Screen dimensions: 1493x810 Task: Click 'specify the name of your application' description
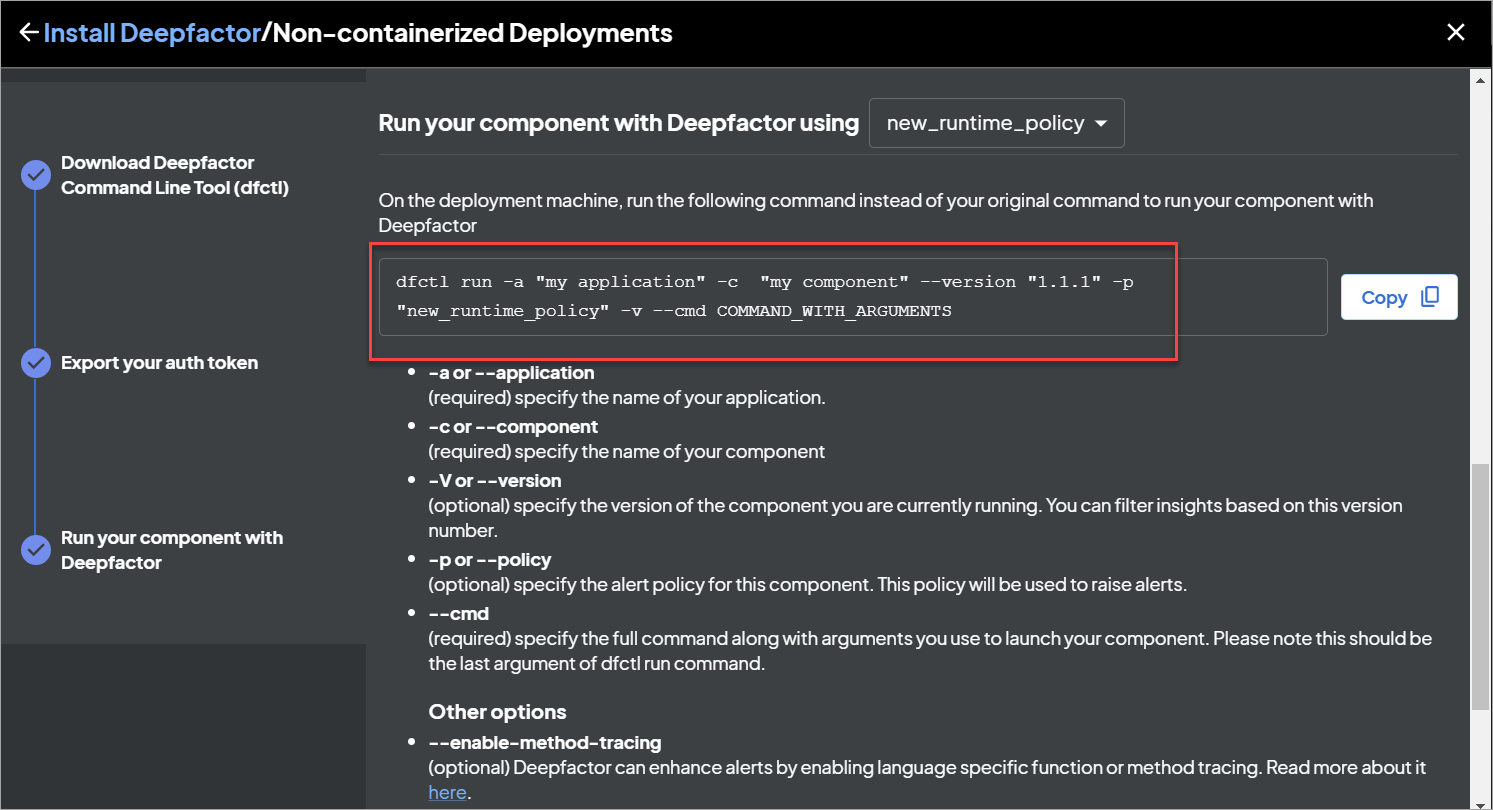tap(627, 397)
